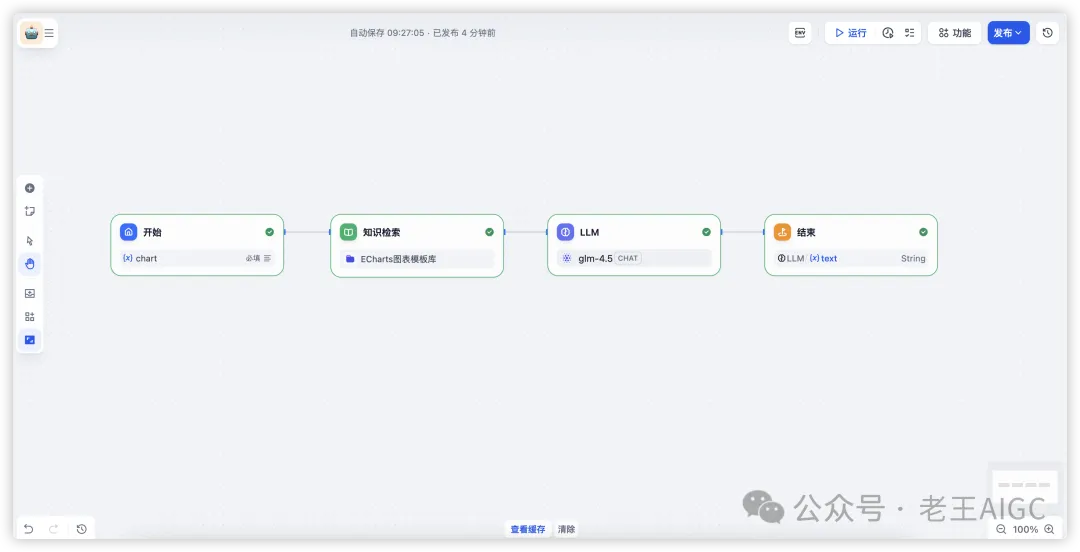
Task: Redo the last canvas action
Action: pyautogui.click(x=53, y=529)
